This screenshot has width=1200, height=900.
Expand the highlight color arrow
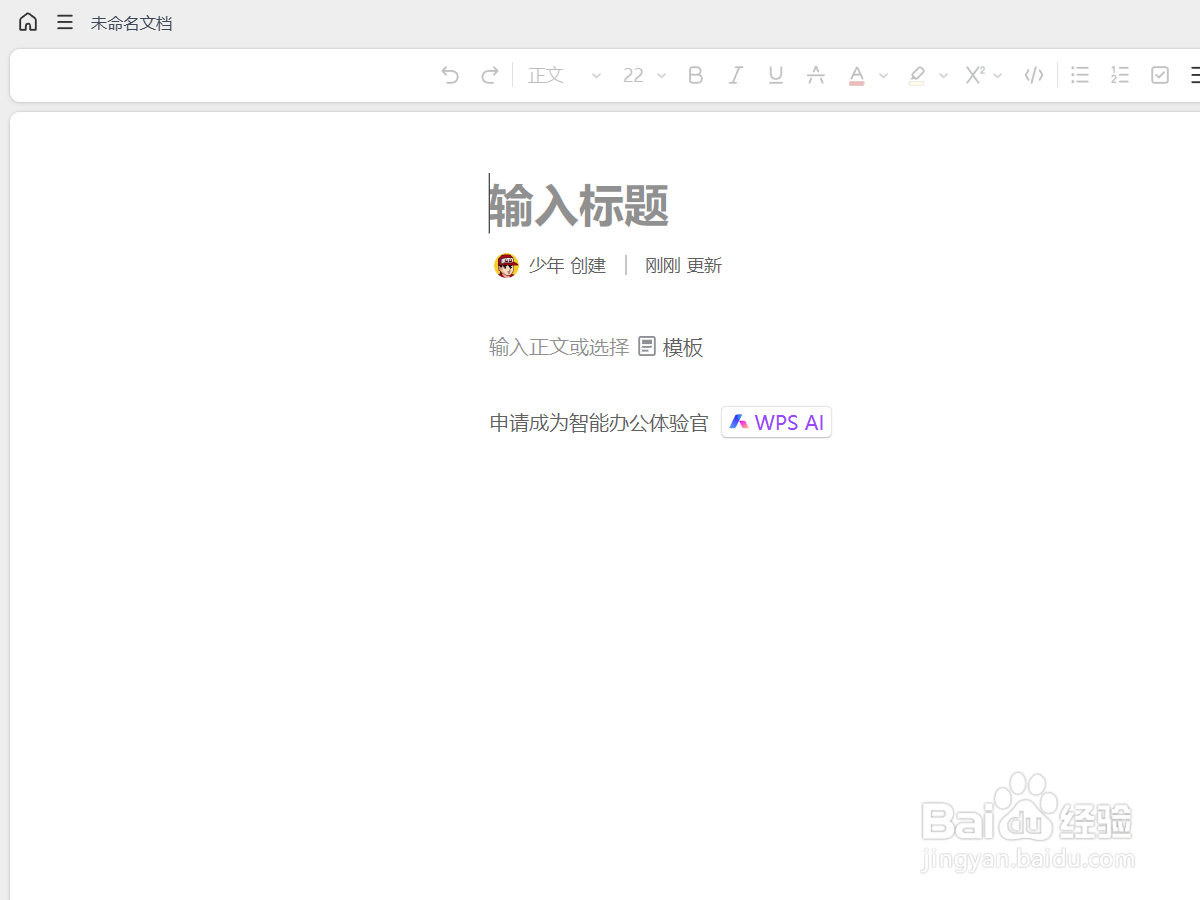[943, 76]
